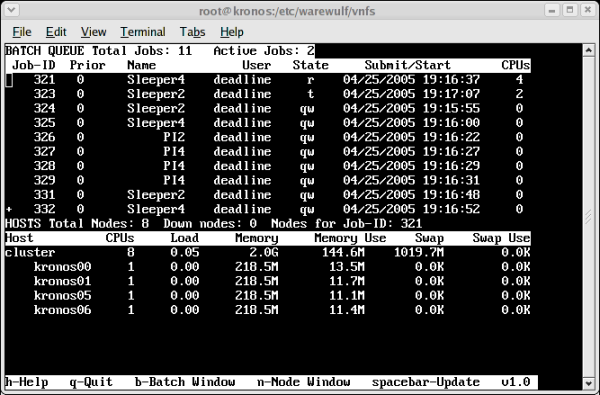Select job row 326 PI2
The height and width of the screenshot is (395, 600).
[268, 137]
